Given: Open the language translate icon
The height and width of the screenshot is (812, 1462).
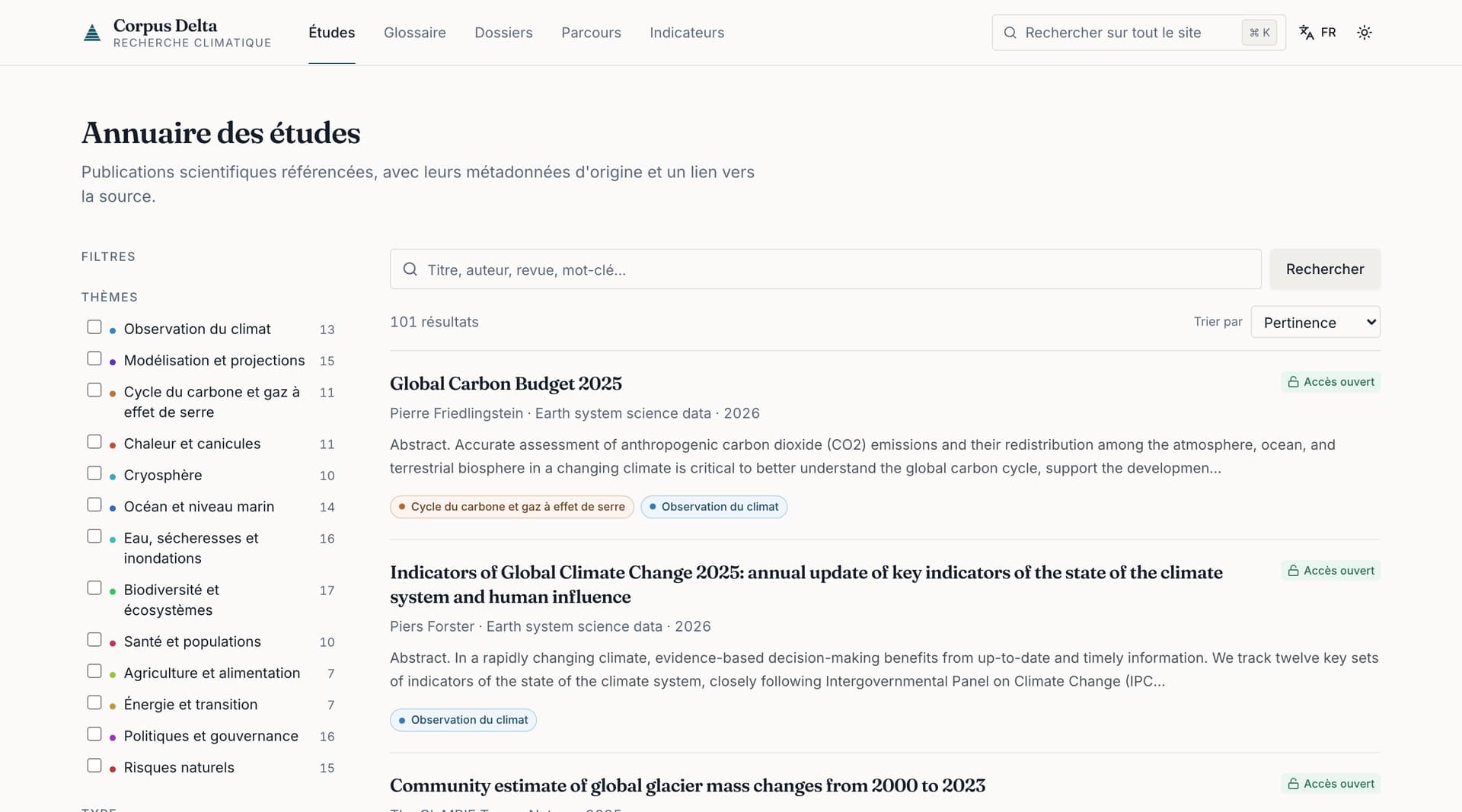Looking at the screenshot, I should (x=1307, y=33).
